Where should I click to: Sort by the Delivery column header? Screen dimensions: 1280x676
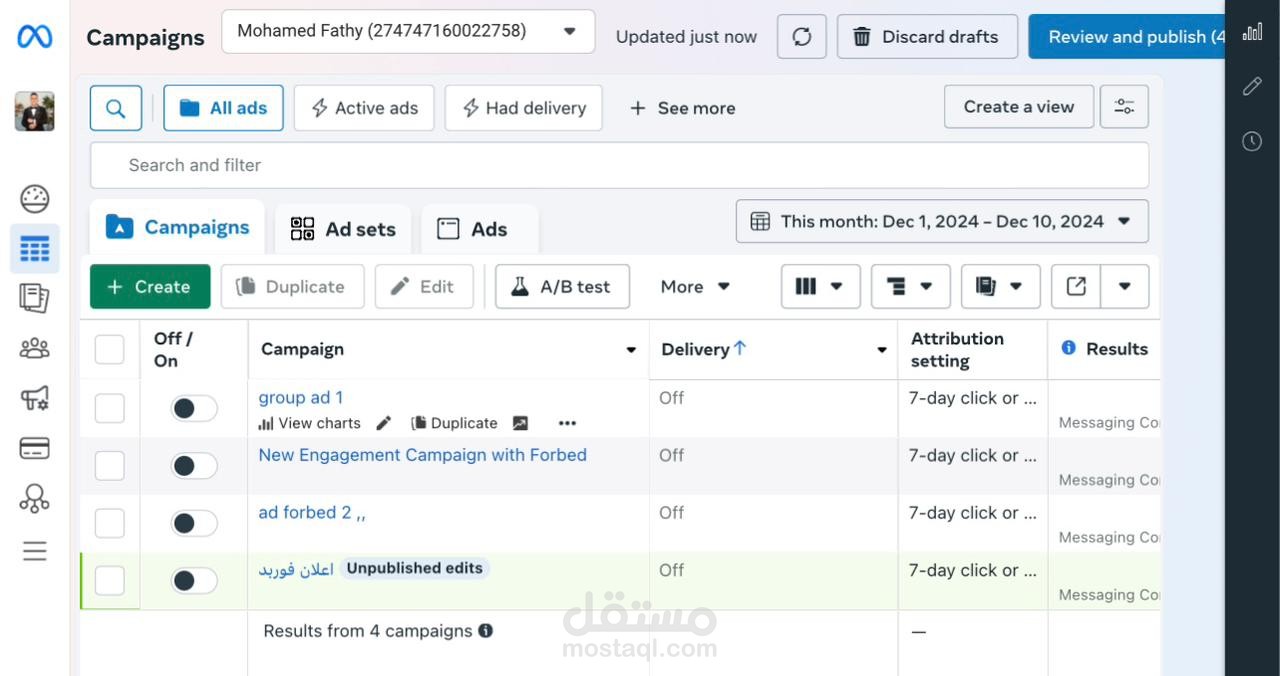click(x=704, y=349)
